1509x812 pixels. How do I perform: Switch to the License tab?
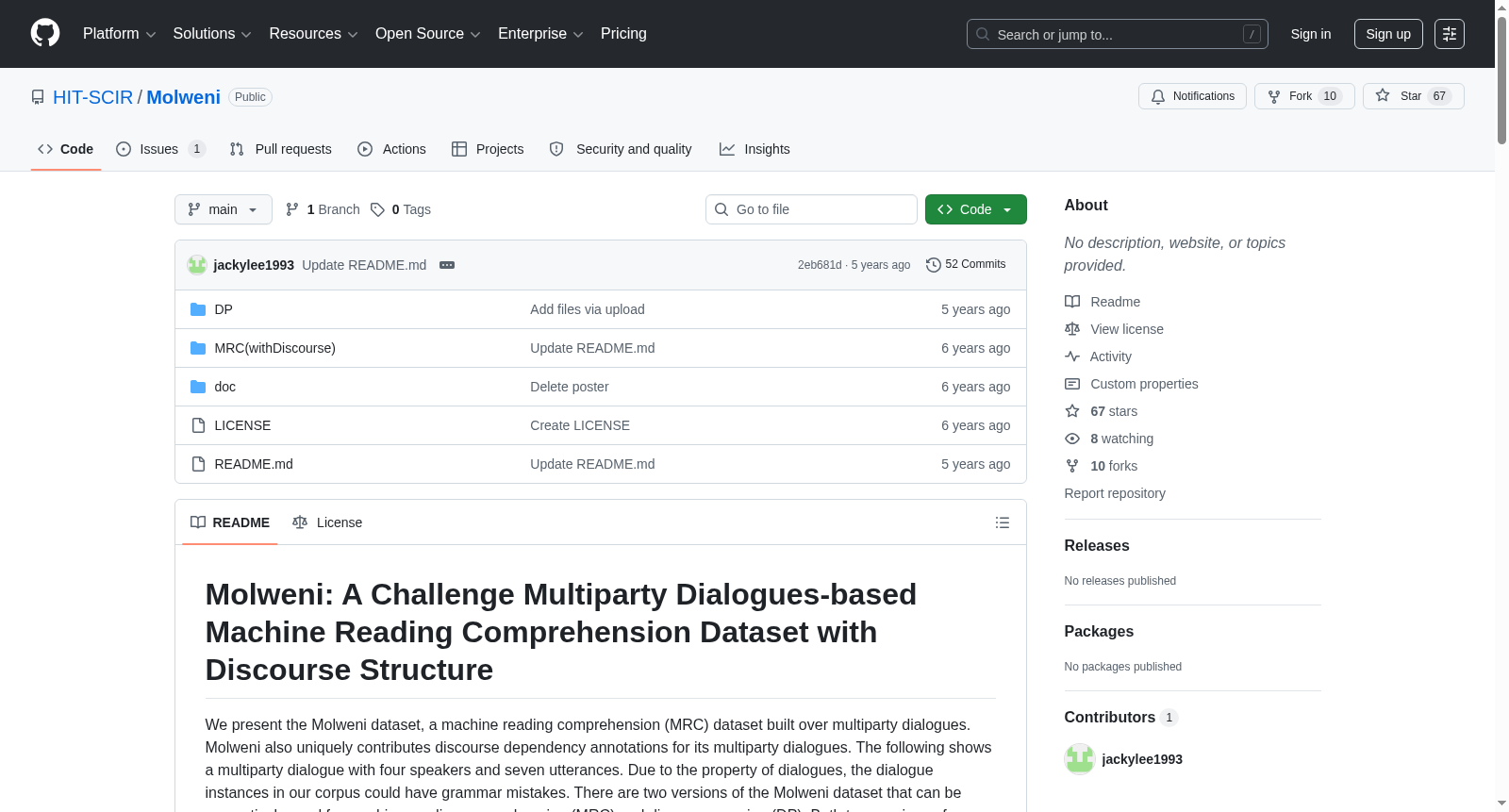pos(327,522)
